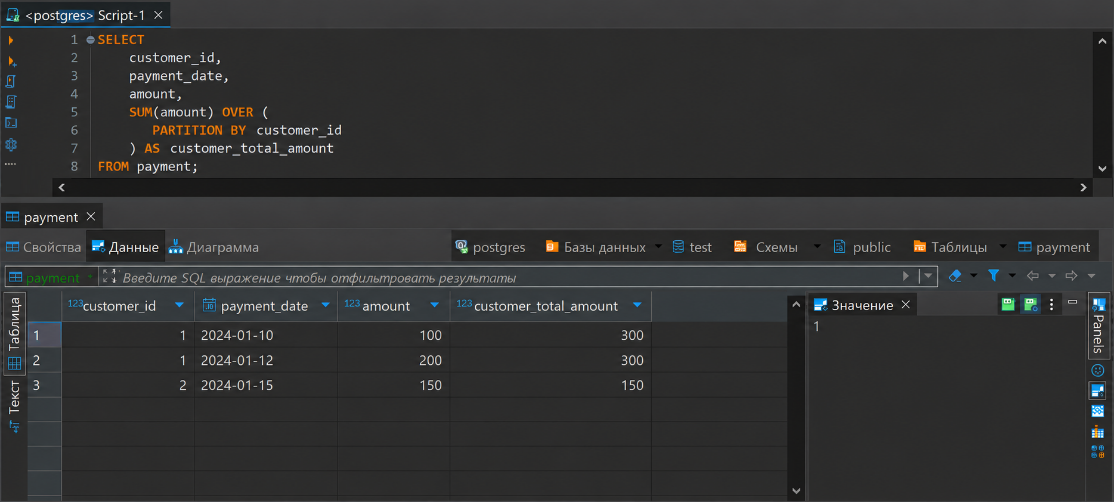Open the Свойства tab
Viewport: 1114px width, 502px height.
pyautogui.click(x=43, y=247)
